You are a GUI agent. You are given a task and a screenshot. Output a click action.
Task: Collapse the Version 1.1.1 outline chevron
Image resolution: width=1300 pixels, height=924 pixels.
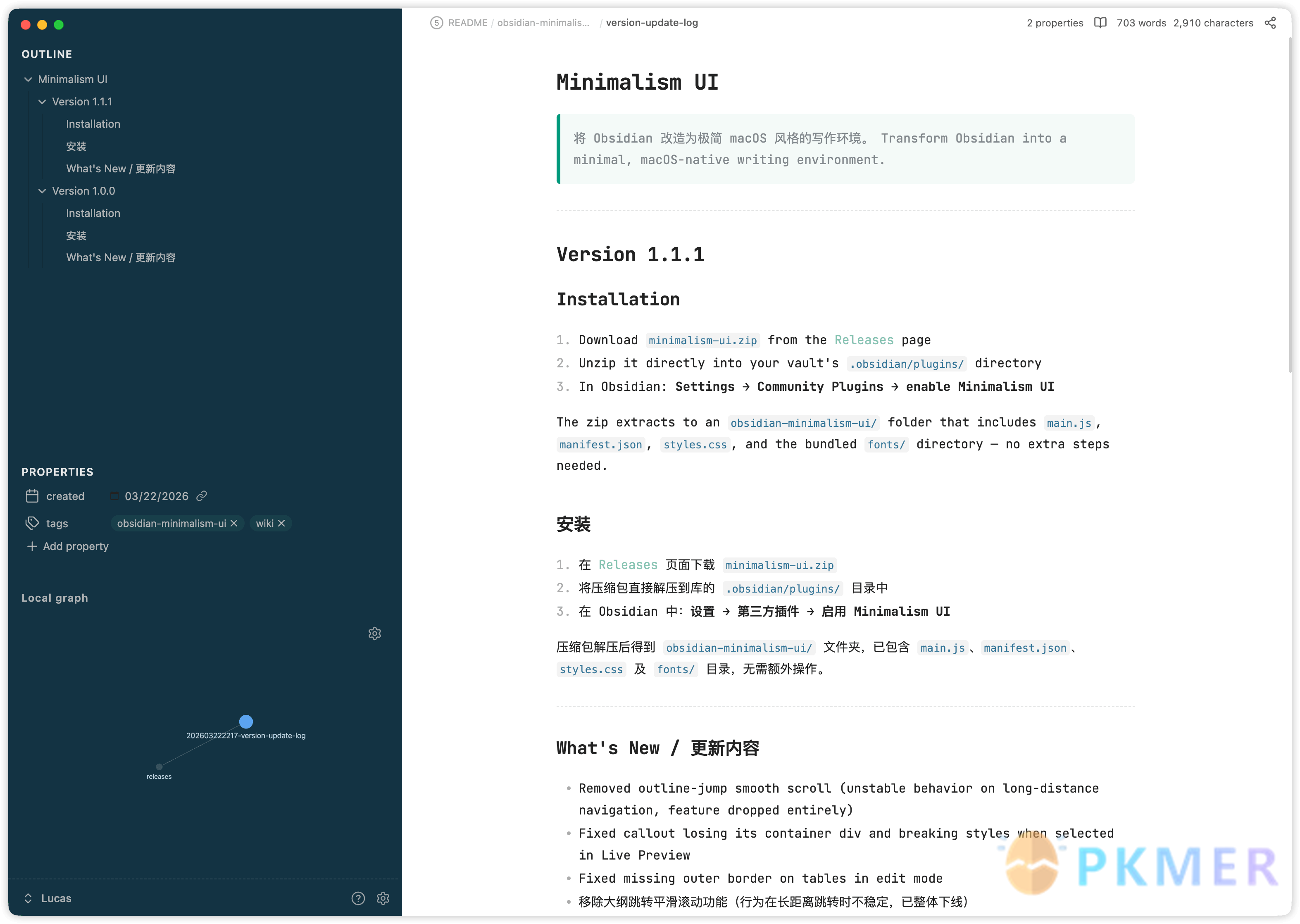point(42,102)
